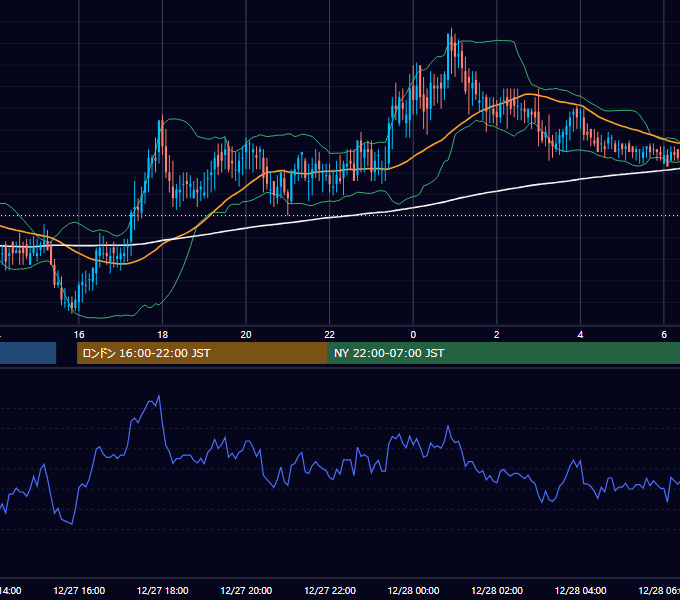Click the '12/28 02:00' label on the lower axis
Image resolution: width=680 pixels, height=600 pixels.
point(497,590)
